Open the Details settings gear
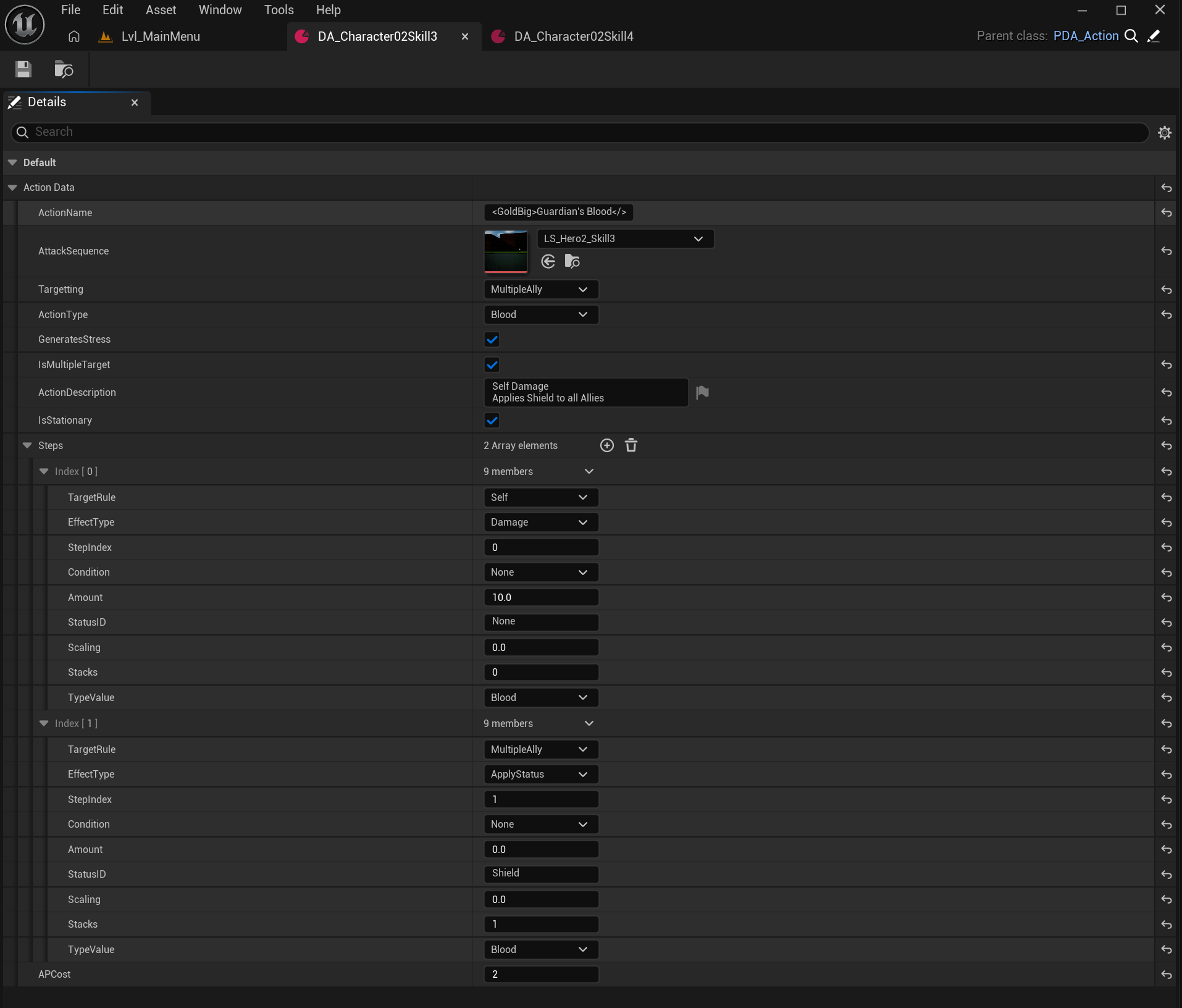 tap(1165, 132)
